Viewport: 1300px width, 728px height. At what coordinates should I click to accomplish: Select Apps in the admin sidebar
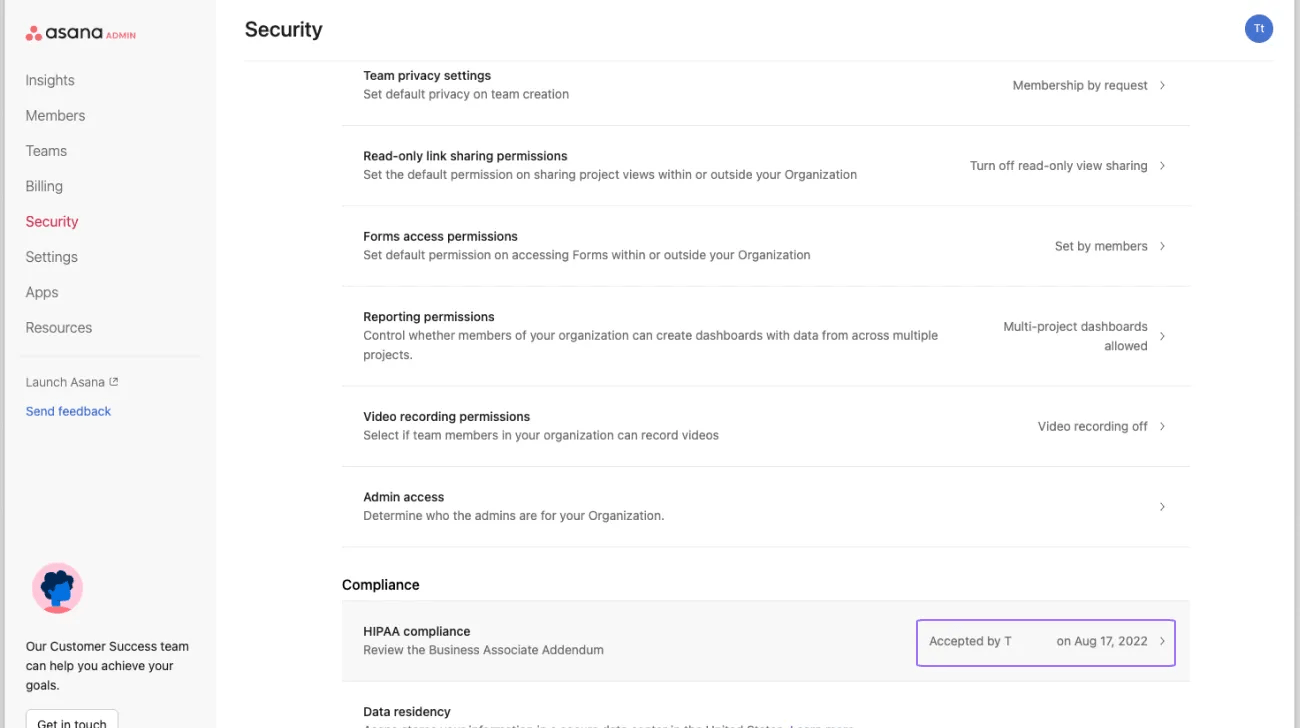(42, 292)
